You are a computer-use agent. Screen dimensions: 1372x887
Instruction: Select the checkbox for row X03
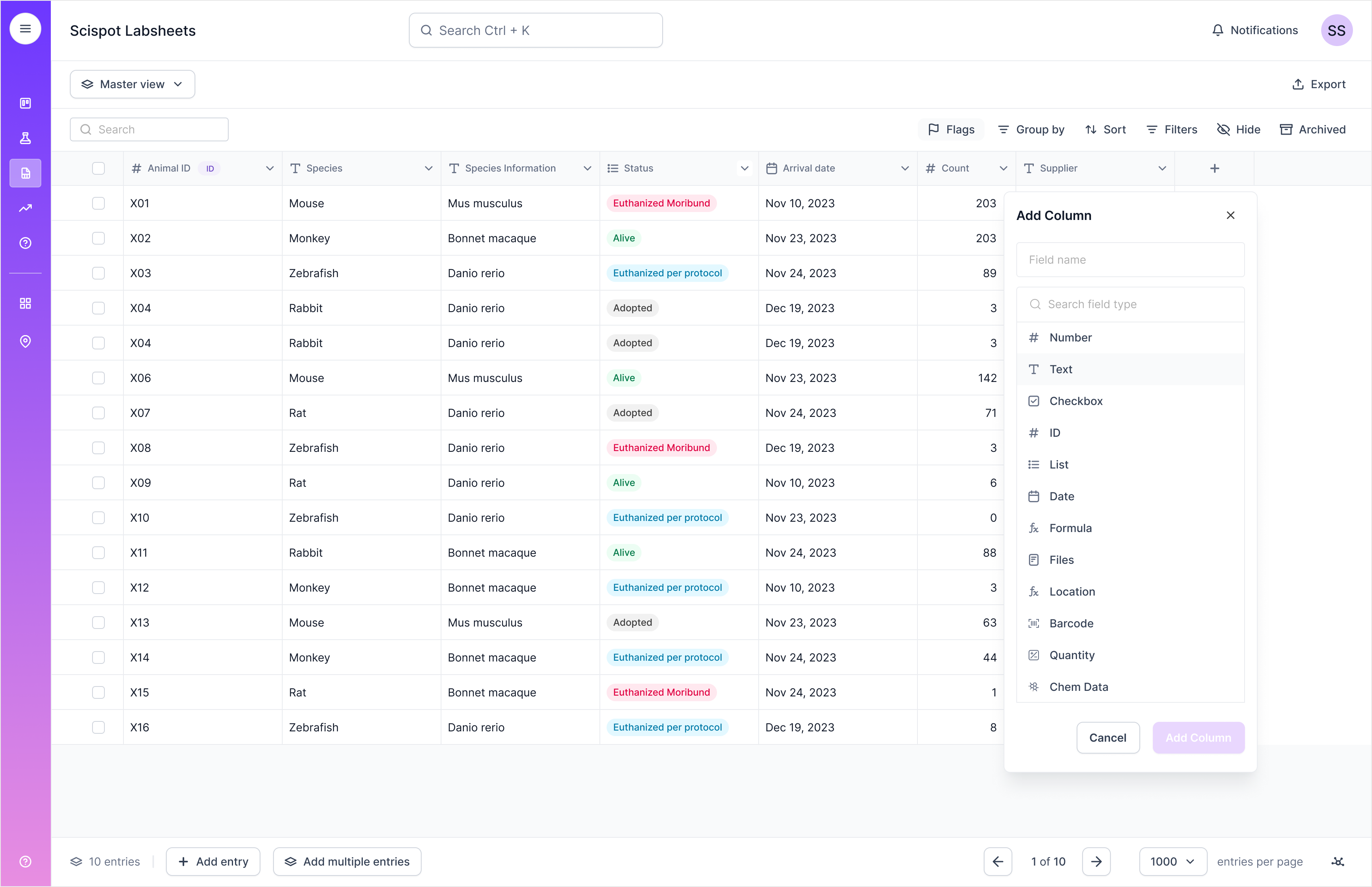point(98,273)
